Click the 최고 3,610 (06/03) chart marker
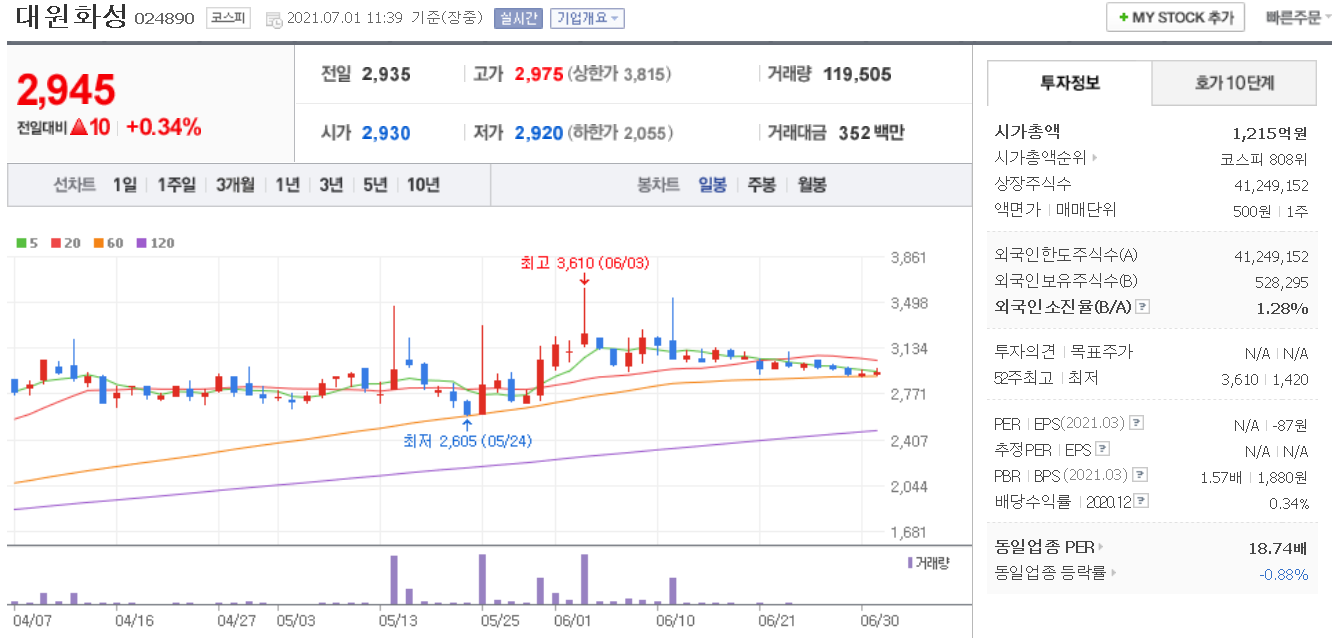The width and height of the screenshot is (1343, 638). tap(585, 264)
